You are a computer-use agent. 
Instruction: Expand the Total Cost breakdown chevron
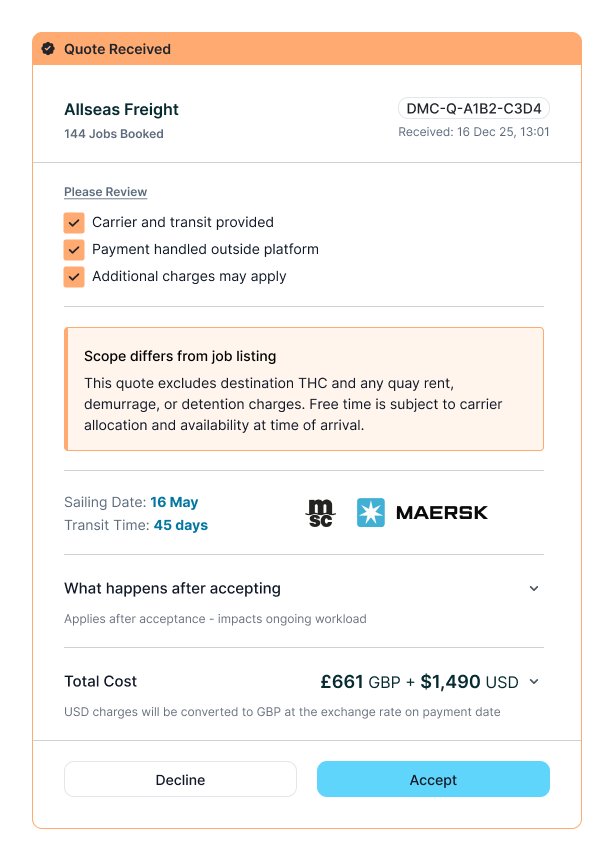pos(534,682)
